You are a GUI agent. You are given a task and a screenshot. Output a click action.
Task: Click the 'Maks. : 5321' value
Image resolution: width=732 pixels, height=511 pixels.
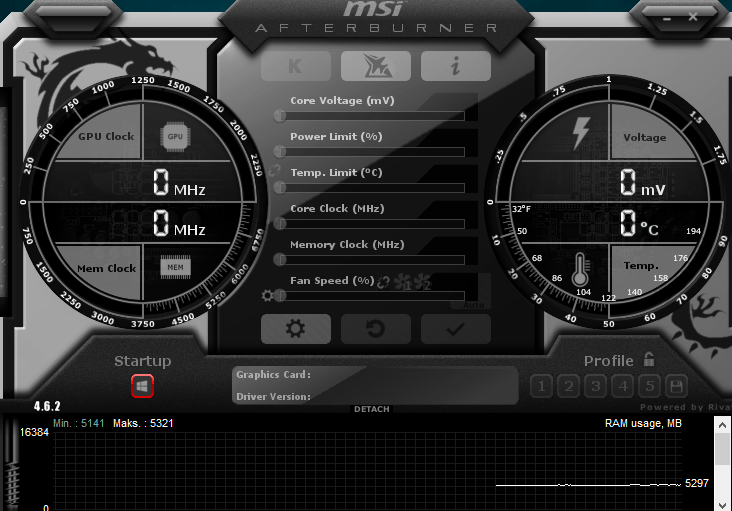(x=143, y=423)
